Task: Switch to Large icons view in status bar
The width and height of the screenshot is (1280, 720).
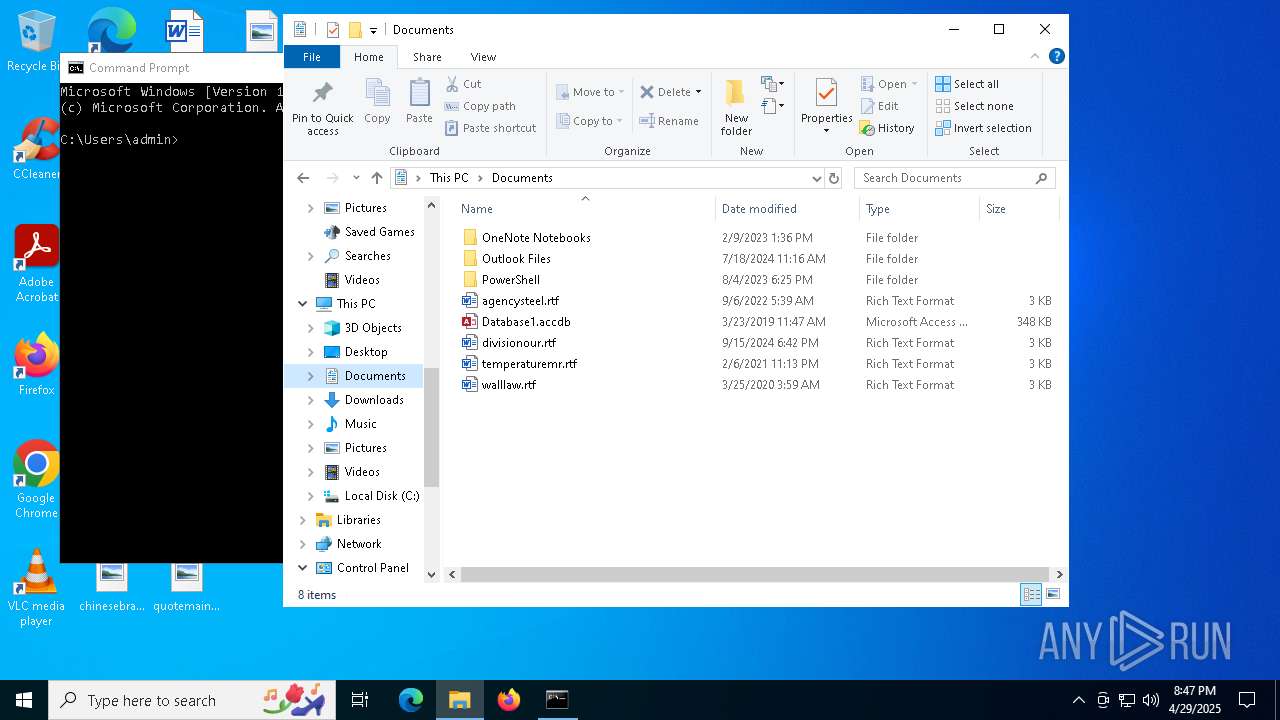Action: (x=1052, y=595)
